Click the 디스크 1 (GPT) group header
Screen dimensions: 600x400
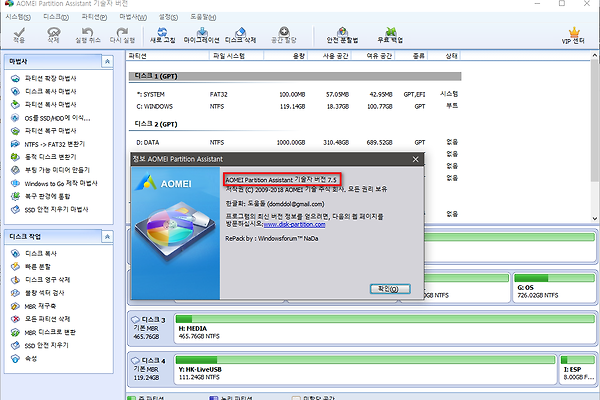(295, 76)
